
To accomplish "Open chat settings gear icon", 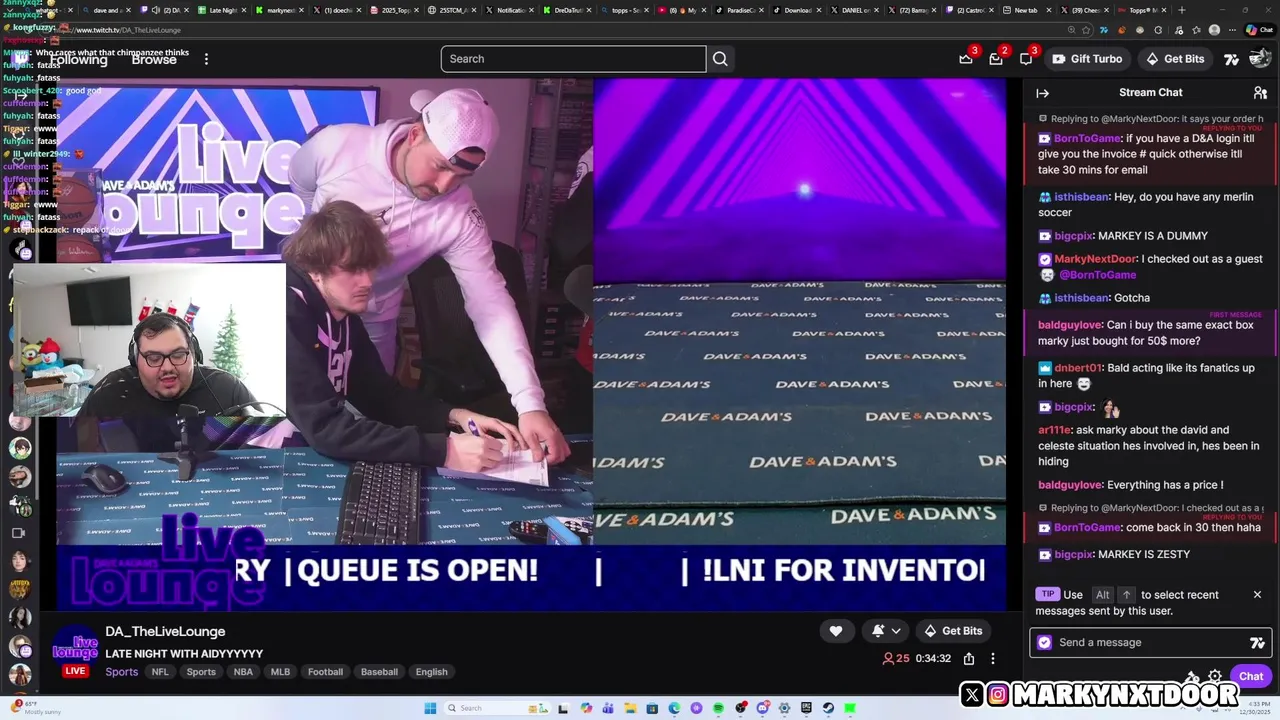I will (x=1215, y=677).
